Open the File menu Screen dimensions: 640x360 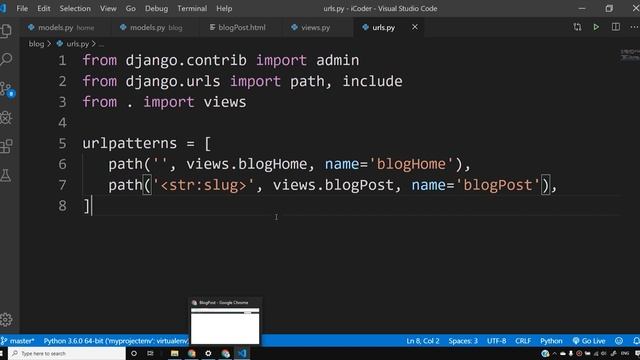tap(22, 8)
